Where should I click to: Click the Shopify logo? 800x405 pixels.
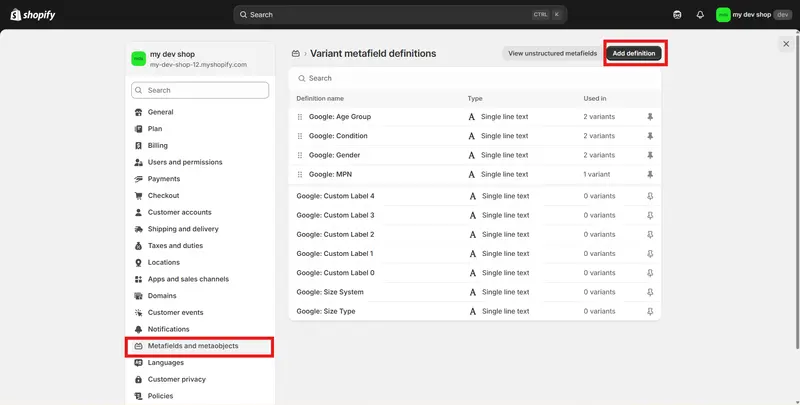point(33,14)
